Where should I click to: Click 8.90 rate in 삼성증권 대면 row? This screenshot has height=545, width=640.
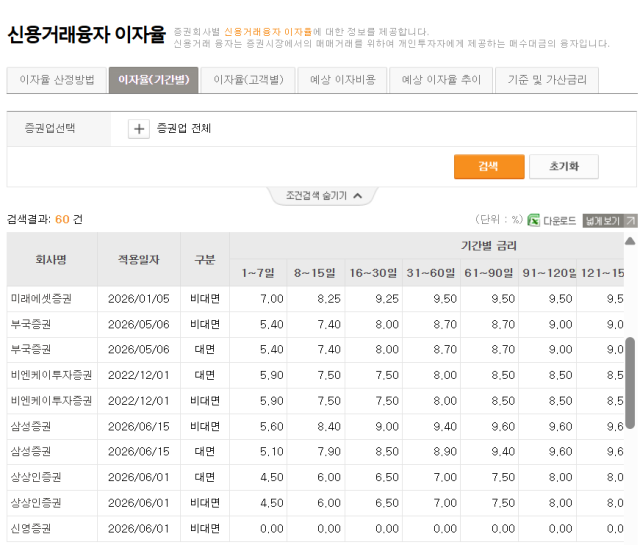point(445,452)
